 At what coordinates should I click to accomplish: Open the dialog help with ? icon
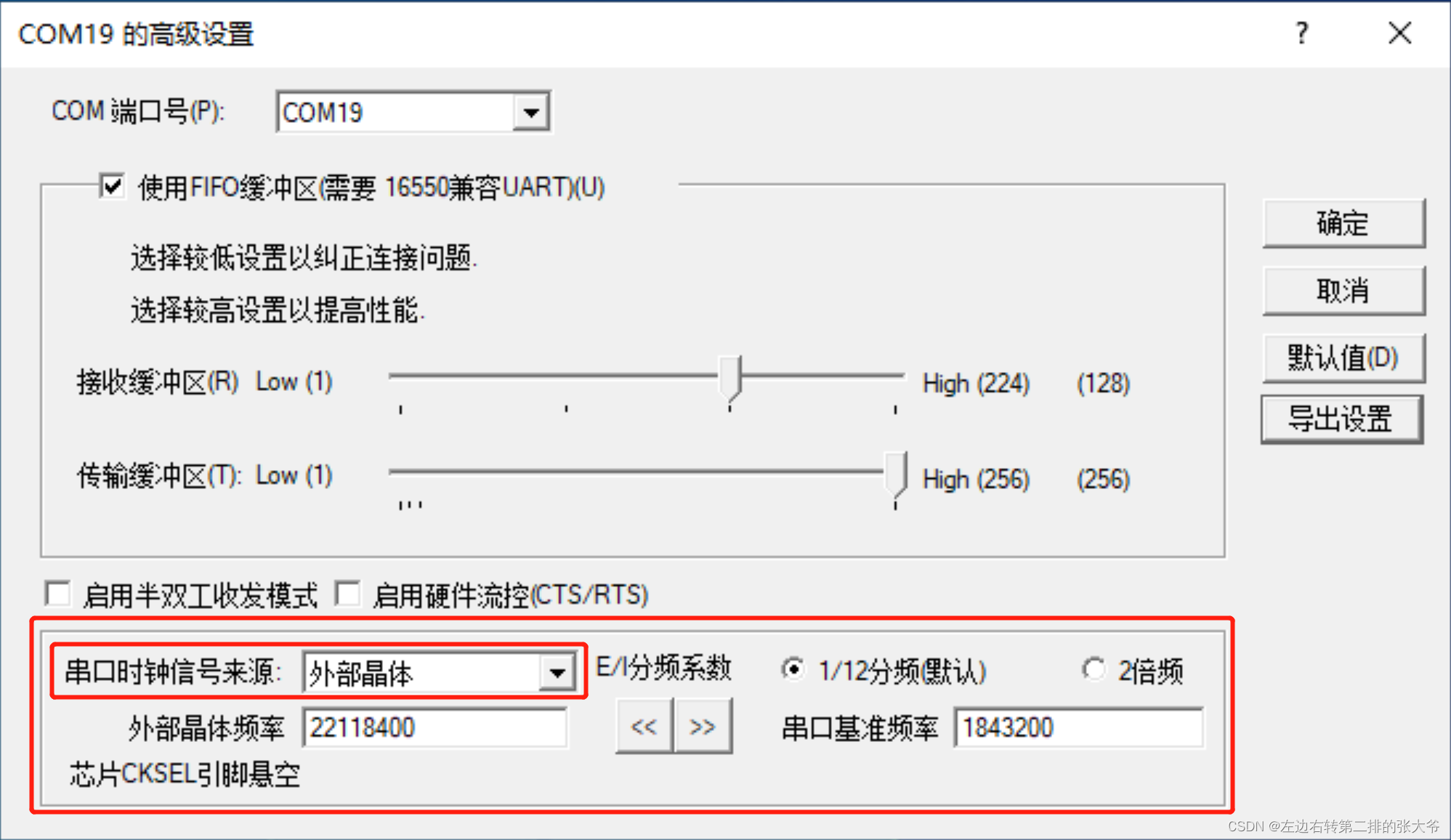point(1301,33)
